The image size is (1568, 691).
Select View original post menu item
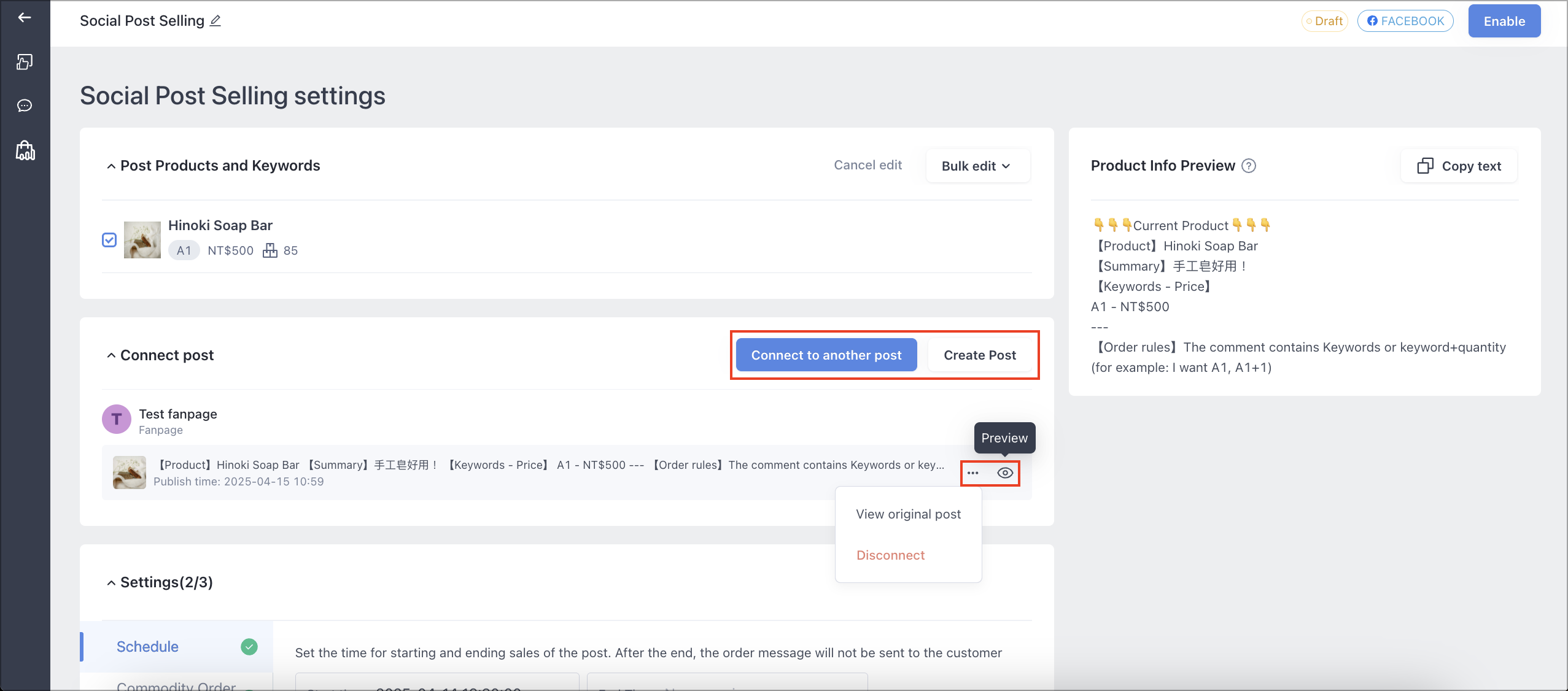(908, 514)
